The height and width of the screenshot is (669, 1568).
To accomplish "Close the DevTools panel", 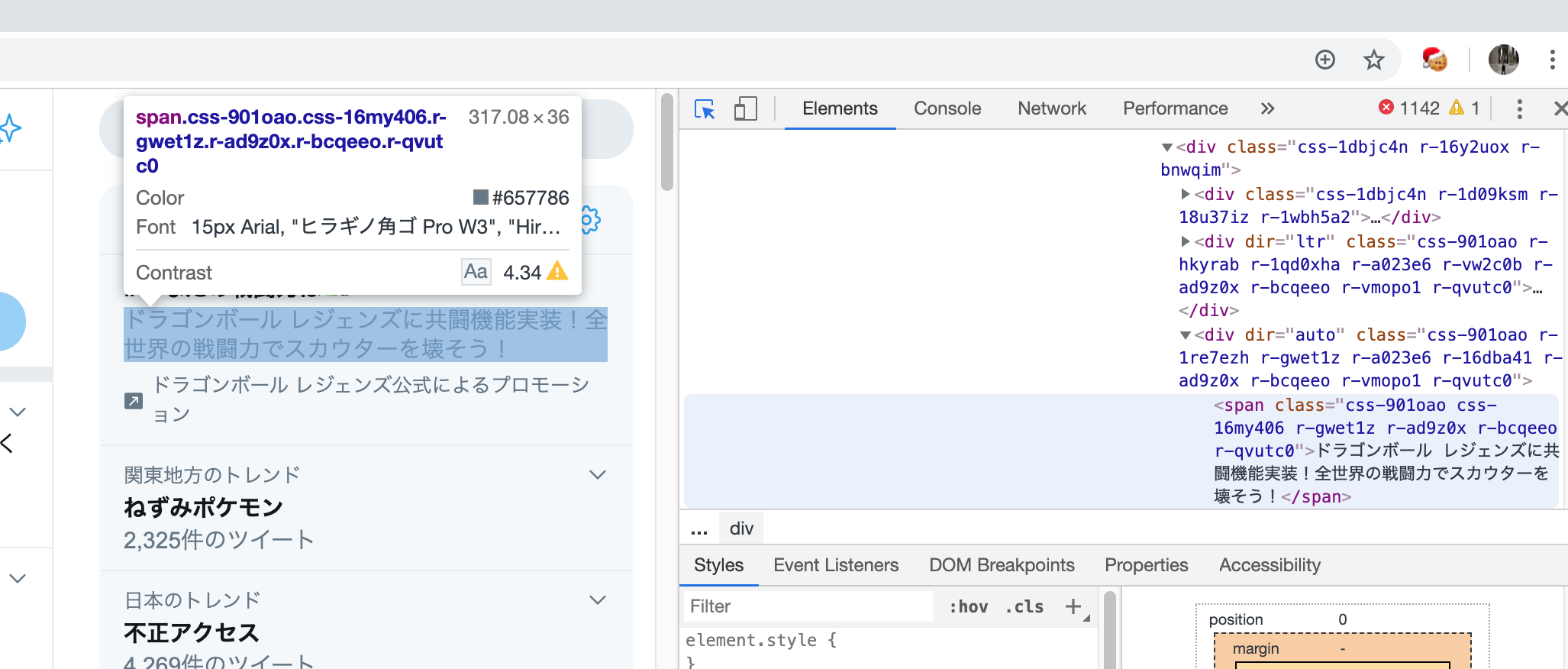I will [1560, 108].
